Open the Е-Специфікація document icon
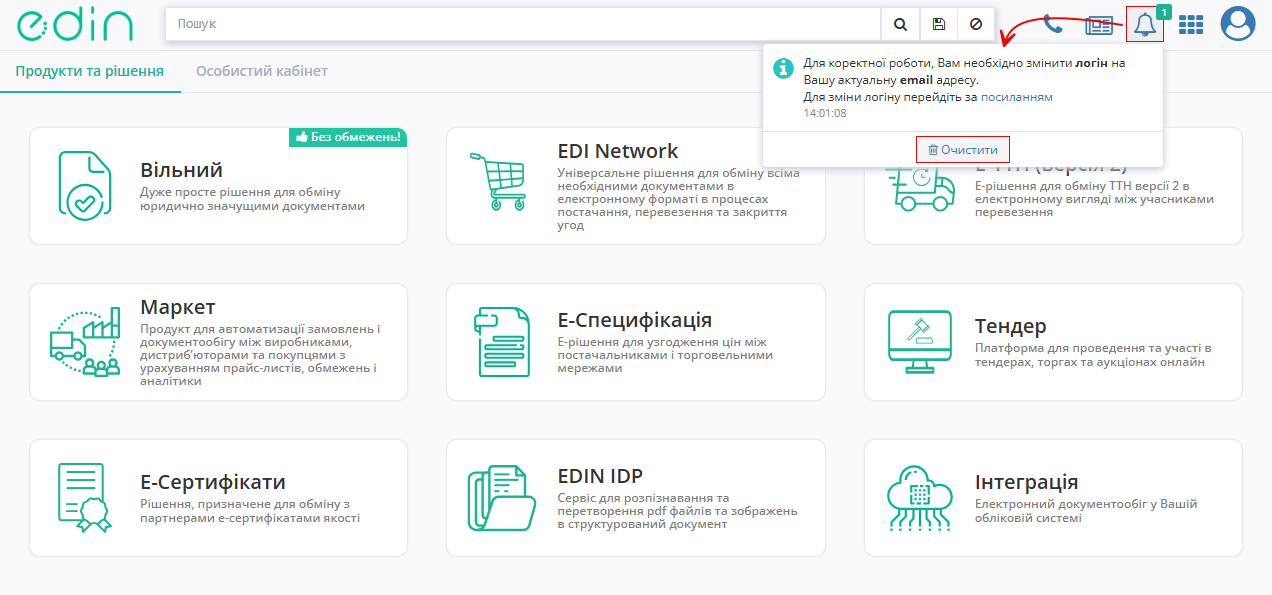Screen dimensions: 1272x595 click(x=500, y=341)
